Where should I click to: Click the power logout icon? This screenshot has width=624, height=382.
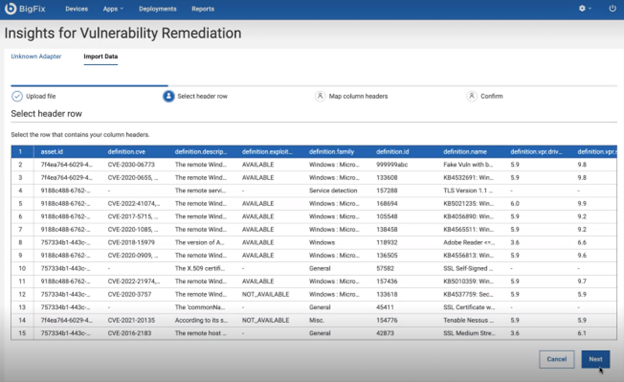[612, 8]
